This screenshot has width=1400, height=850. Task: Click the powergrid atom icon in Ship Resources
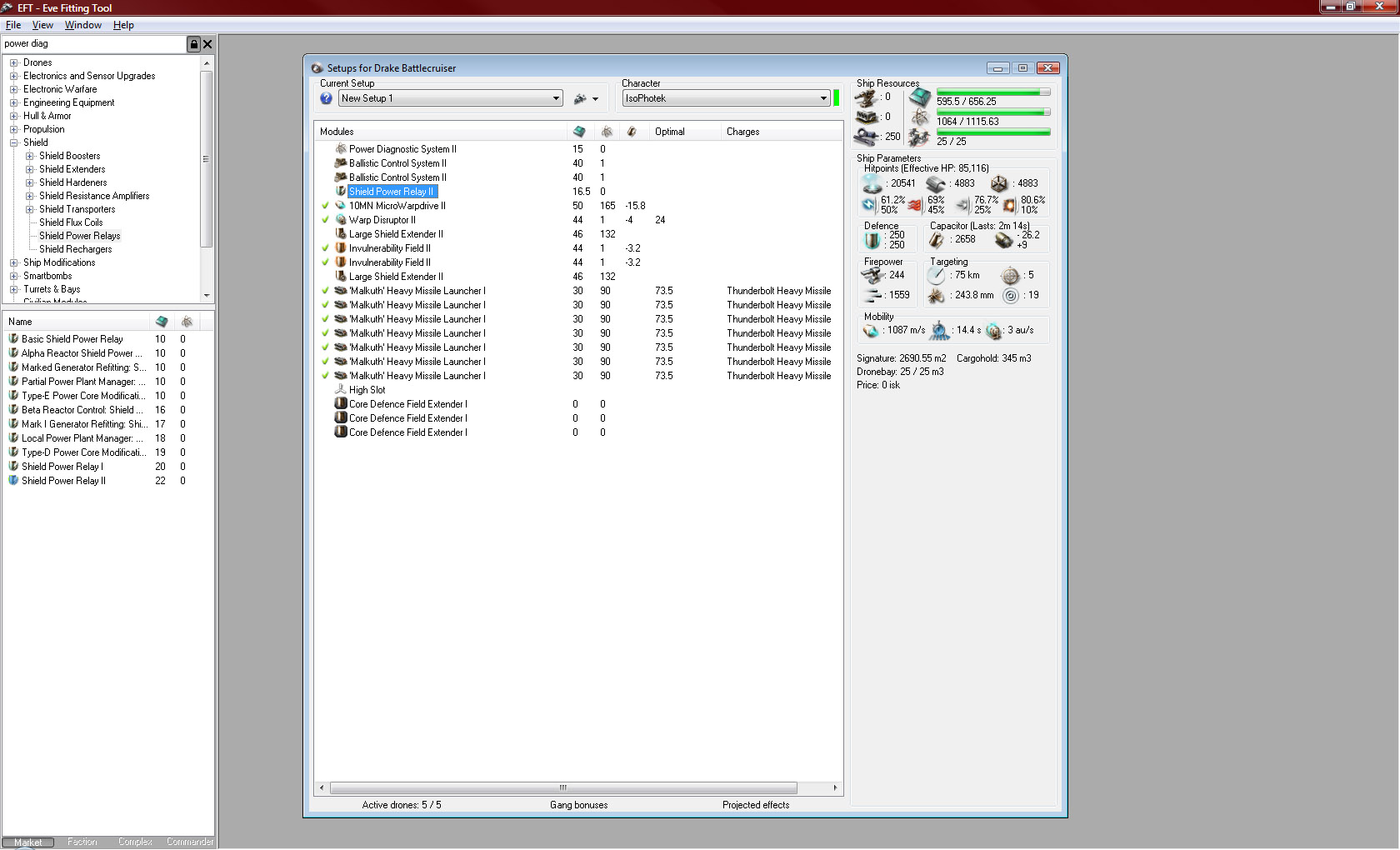[x=920, y=117]
